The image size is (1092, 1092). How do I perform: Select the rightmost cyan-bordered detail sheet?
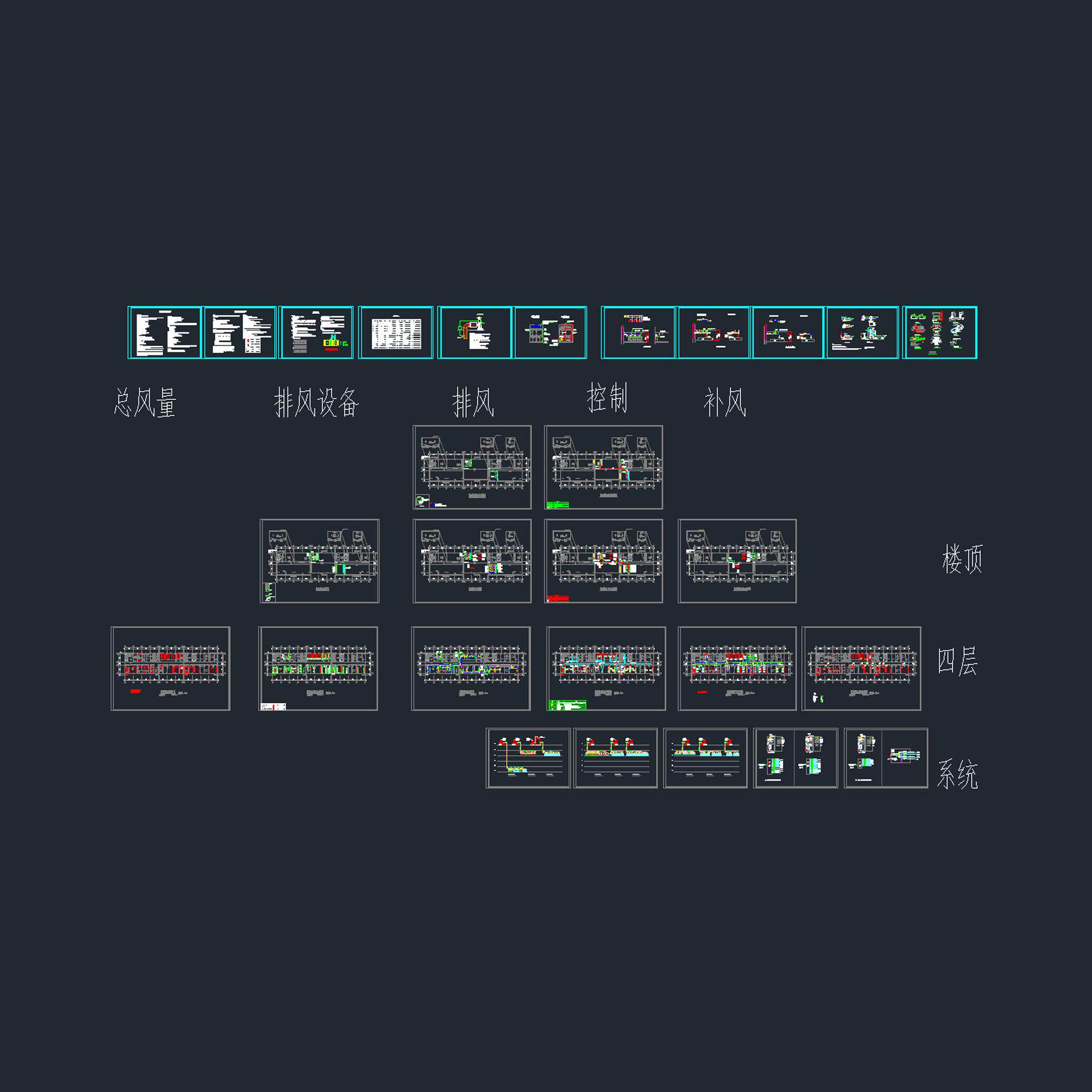[940, 332]
